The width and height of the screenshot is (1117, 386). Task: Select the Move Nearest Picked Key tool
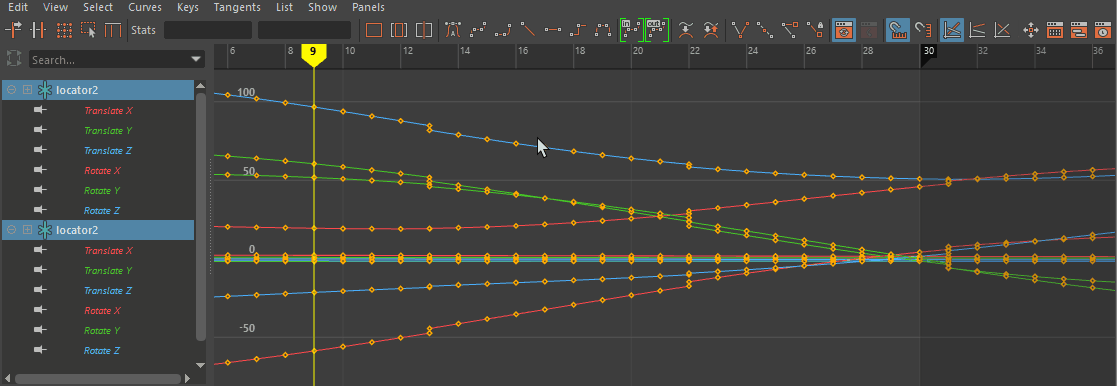click(14, 30)
